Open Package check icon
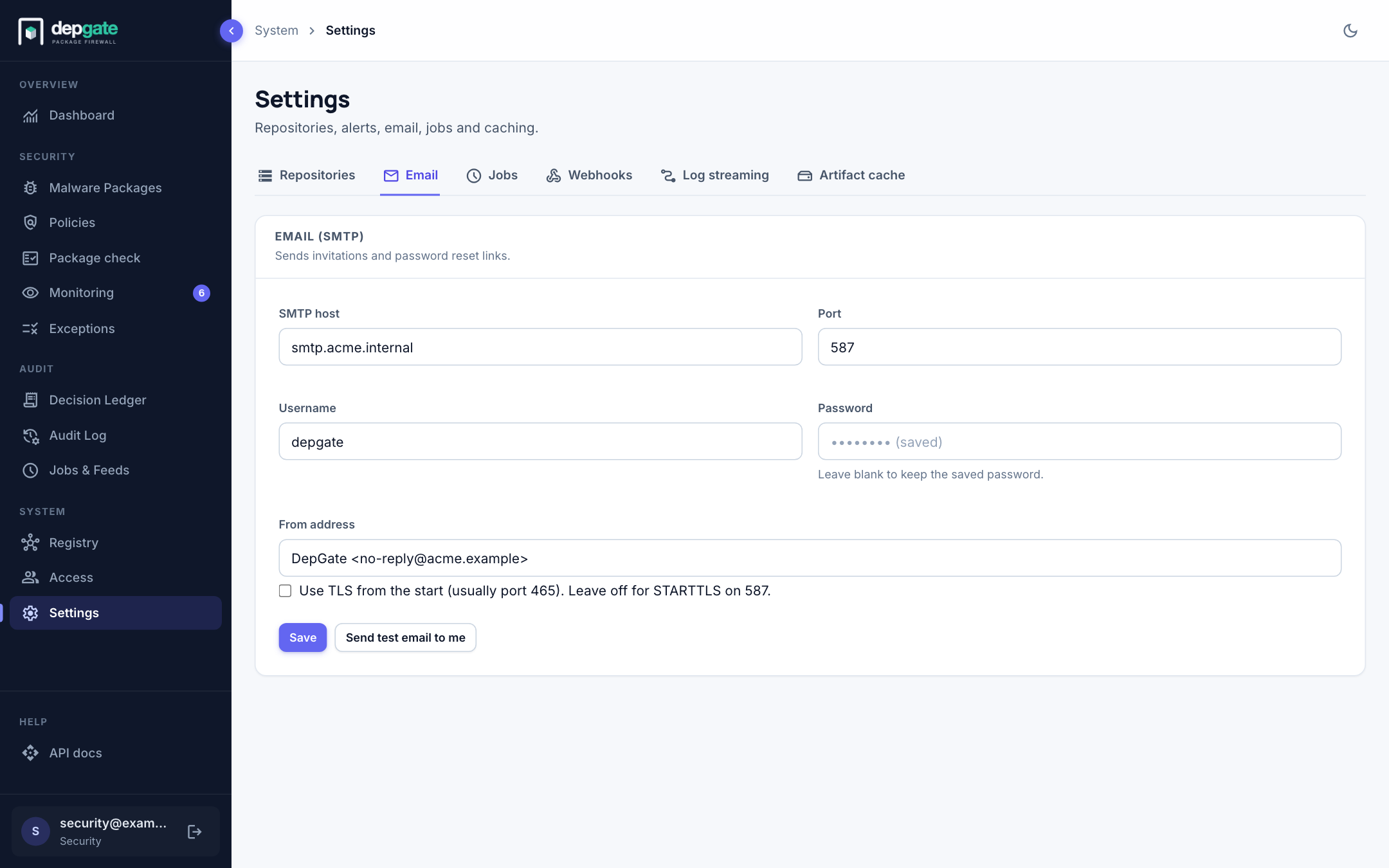The image size is (1389, 868). (30, 258)
